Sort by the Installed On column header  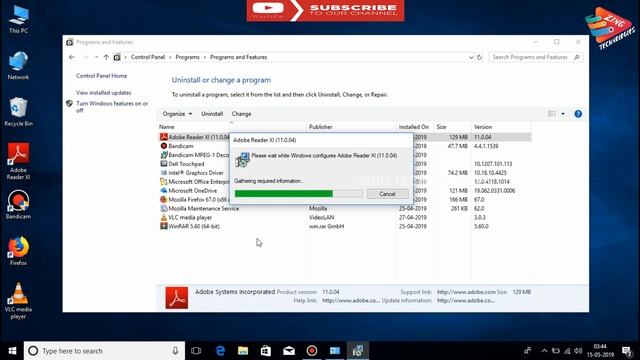pos(415,127)
